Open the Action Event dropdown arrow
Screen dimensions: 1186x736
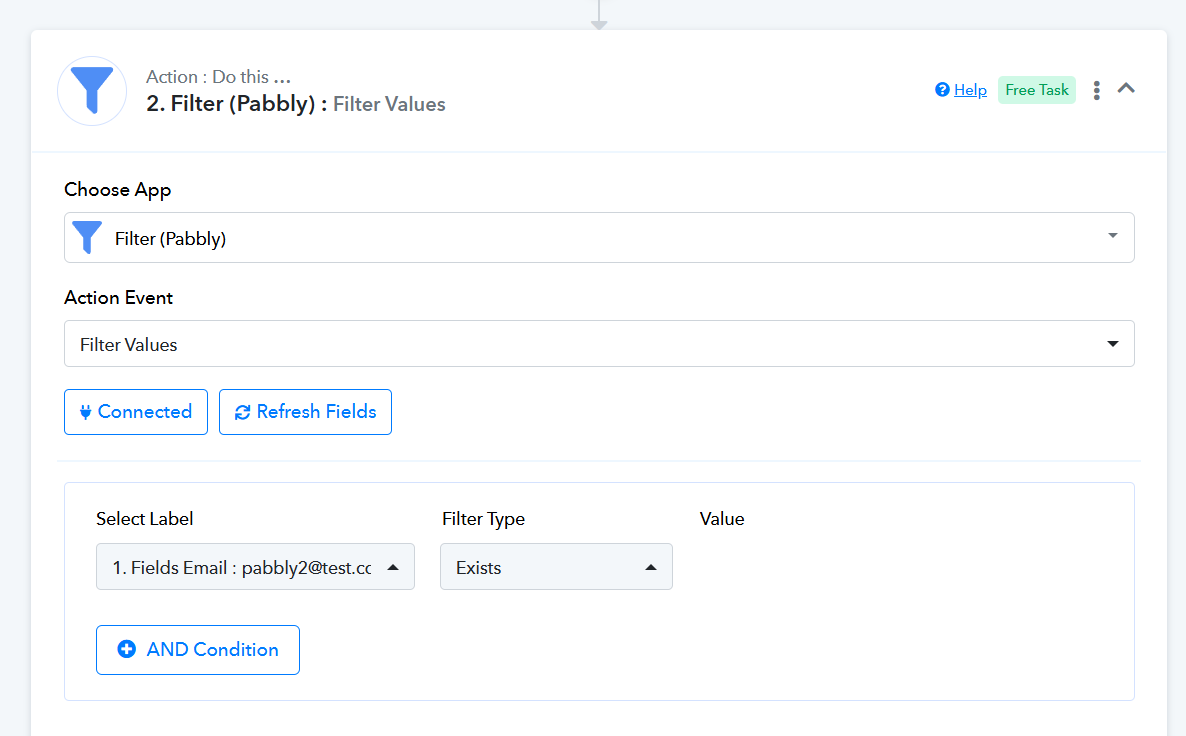[x=1112, y=344]
